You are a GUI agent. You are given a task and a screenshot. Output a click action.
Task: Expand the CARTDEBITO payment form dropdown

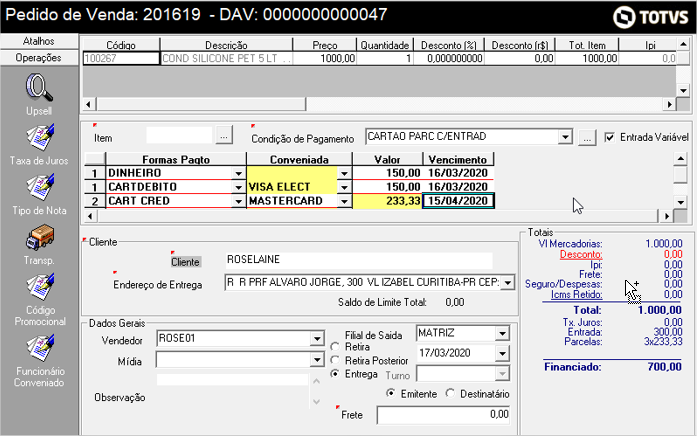pyautogui.click(x=239, y=187)
